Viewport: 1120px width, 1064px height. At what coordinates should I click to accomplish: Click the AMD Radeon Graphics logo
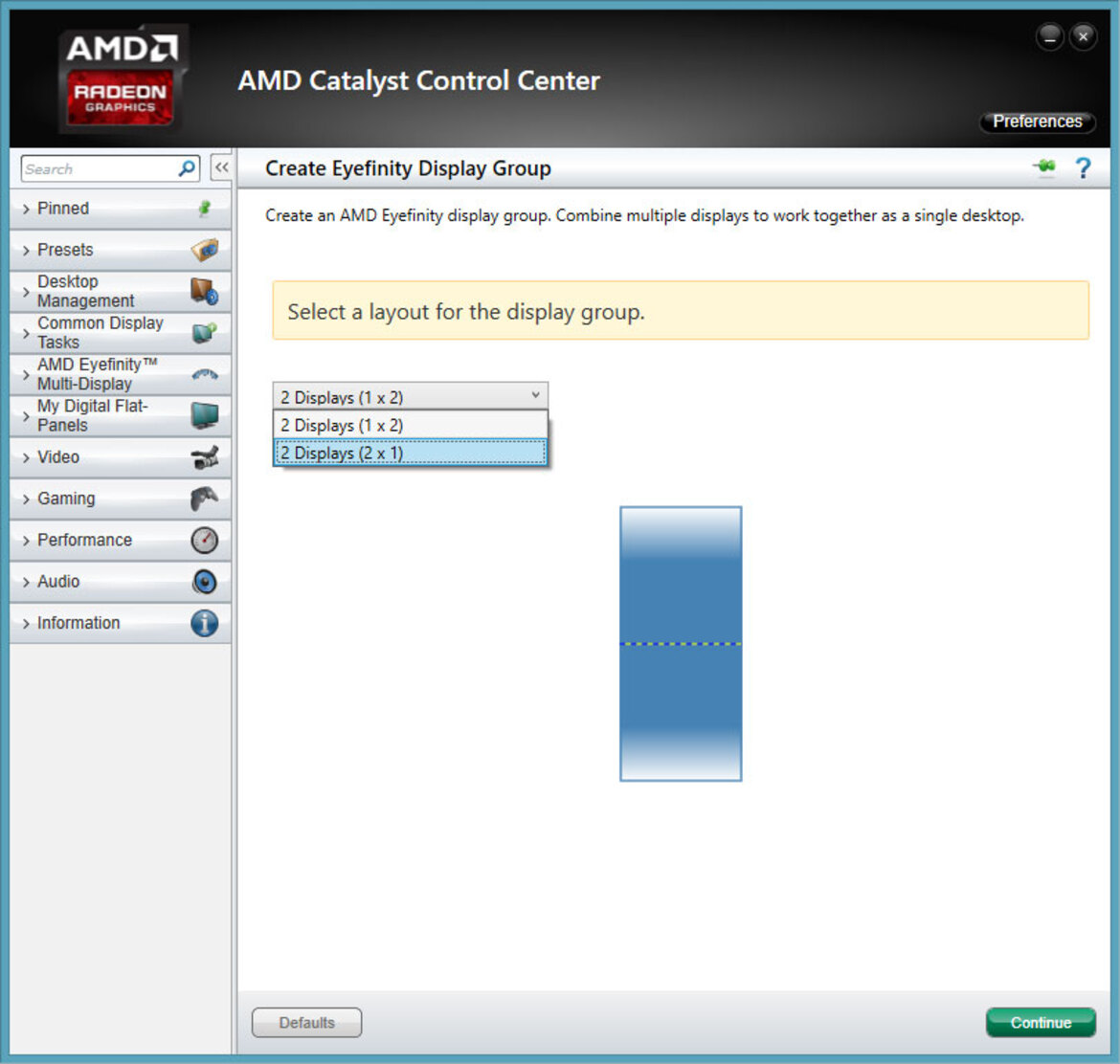tap(122, 78)
